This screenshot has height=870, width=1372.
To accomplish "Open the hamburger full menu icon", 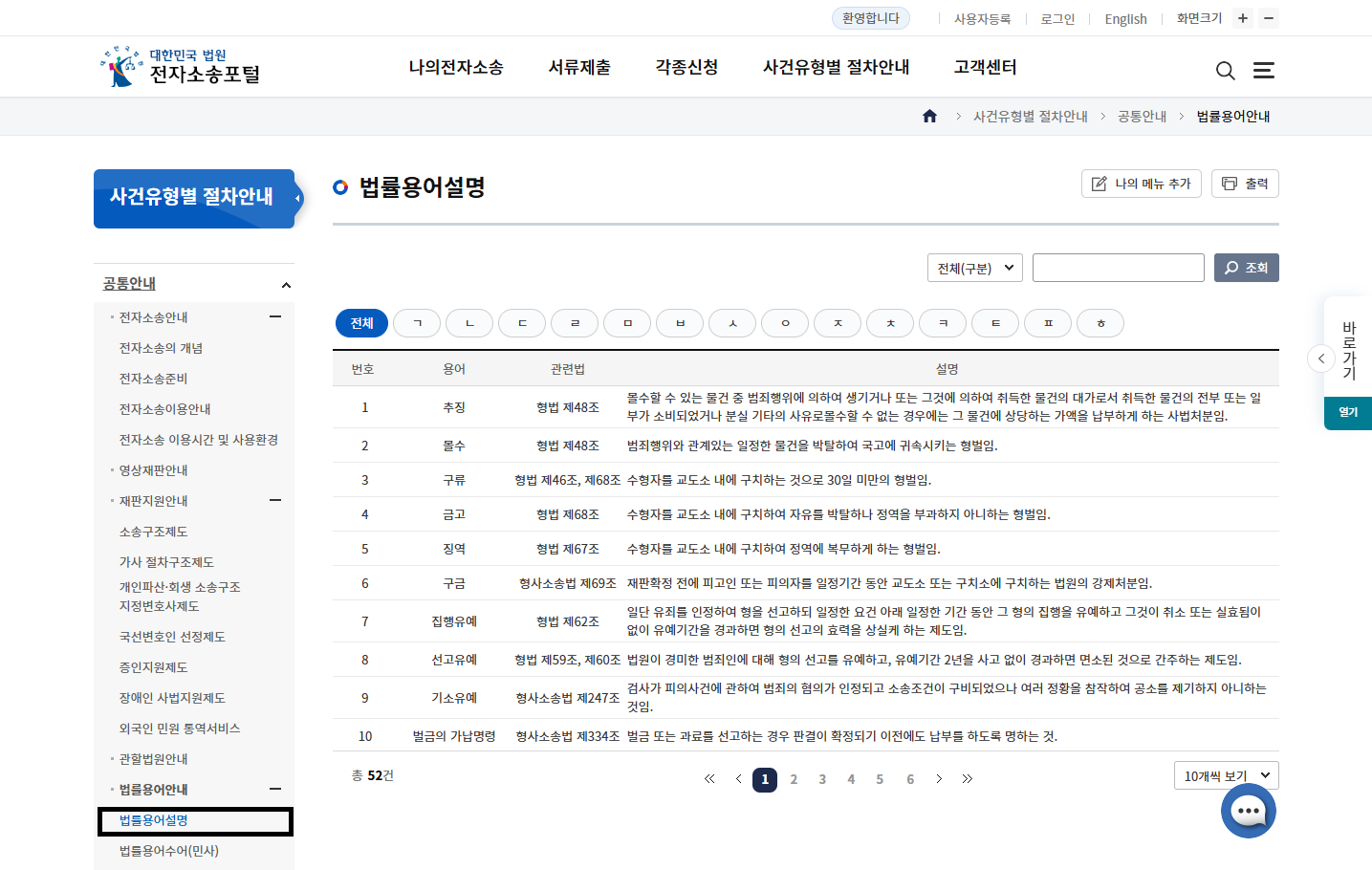I will pos(1263,71).
